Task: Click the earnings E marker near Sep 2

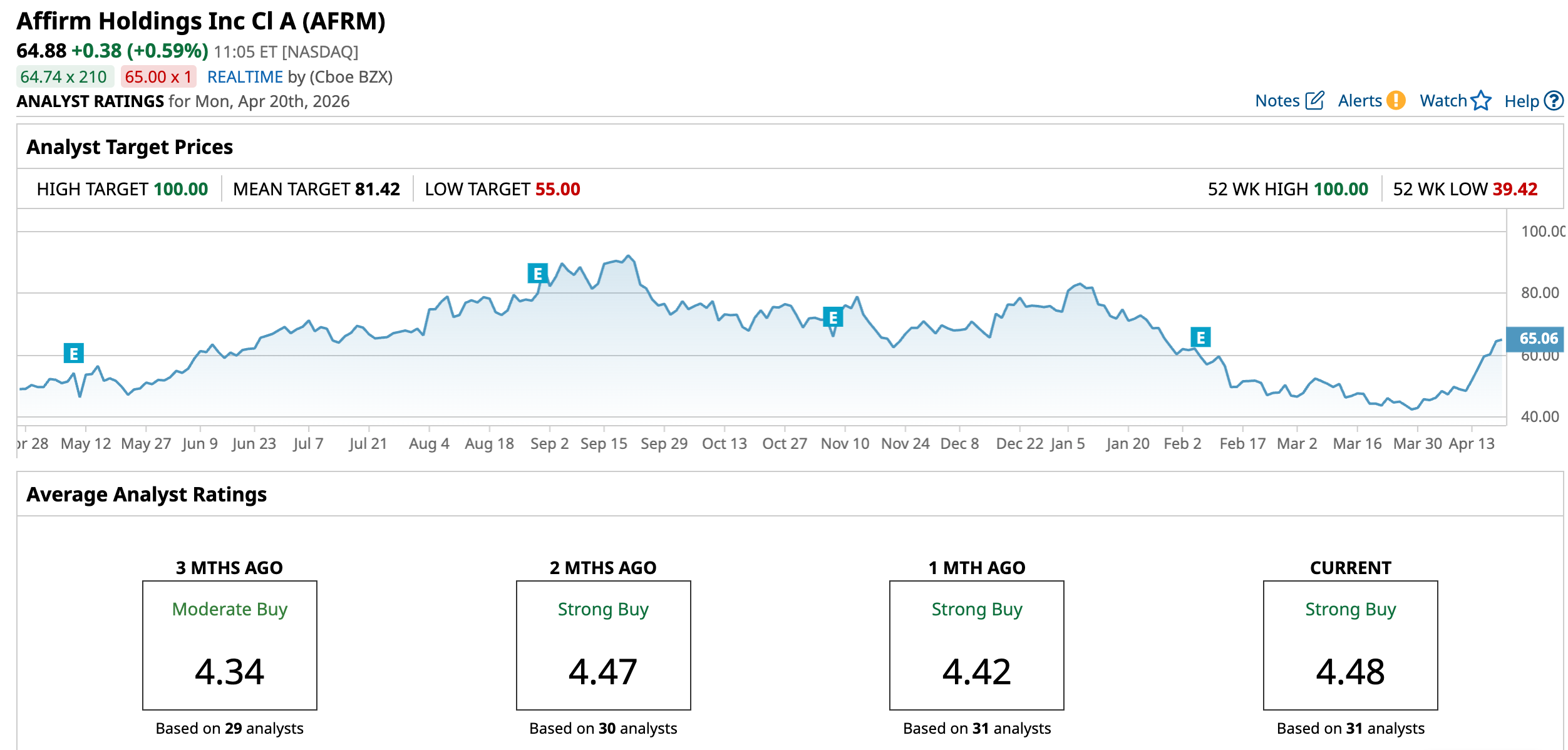Action: coord(537,274)
